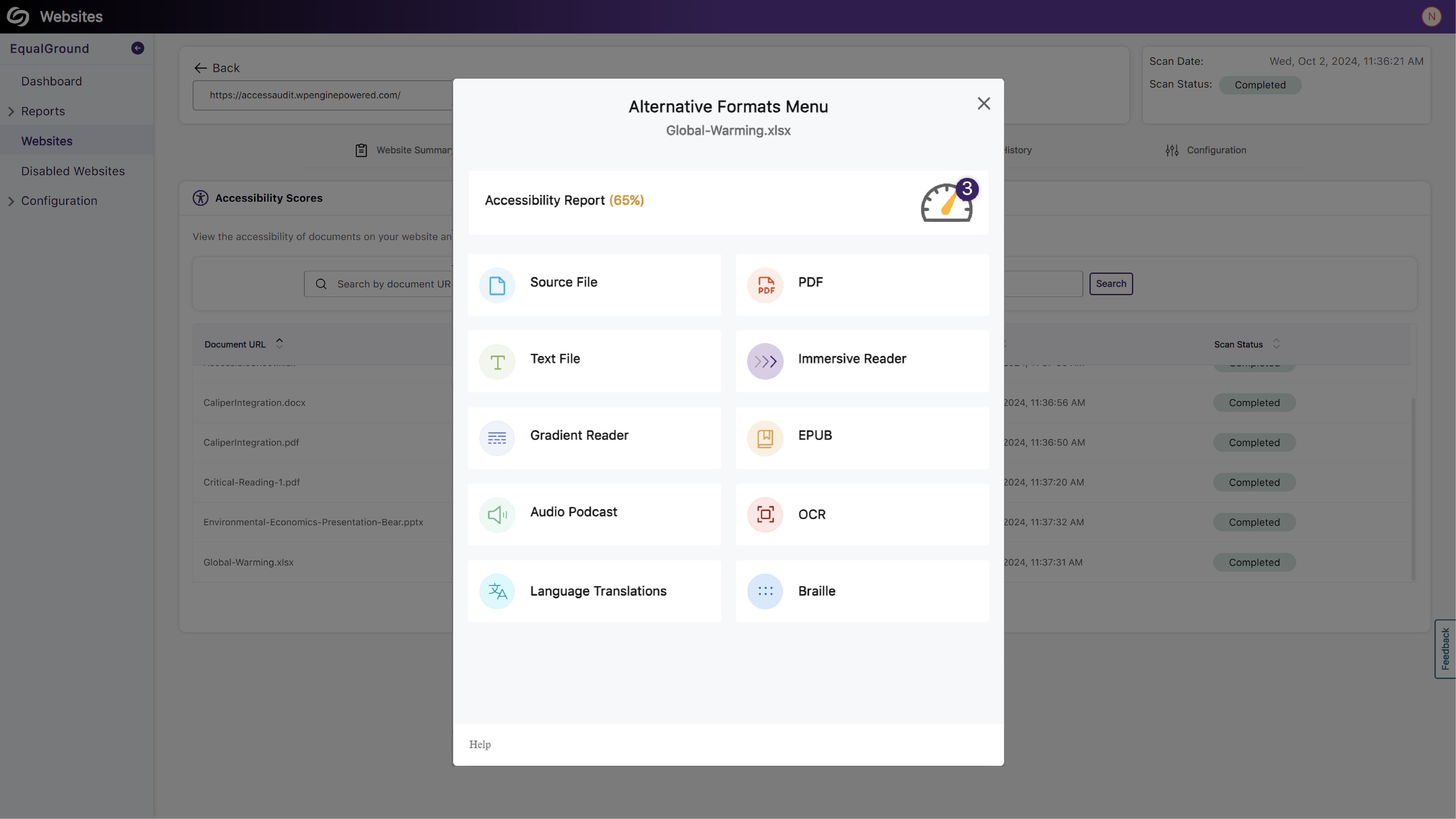Open the user avatar N
This screenshot has width=1456, height=819.
coord(1431,17)
